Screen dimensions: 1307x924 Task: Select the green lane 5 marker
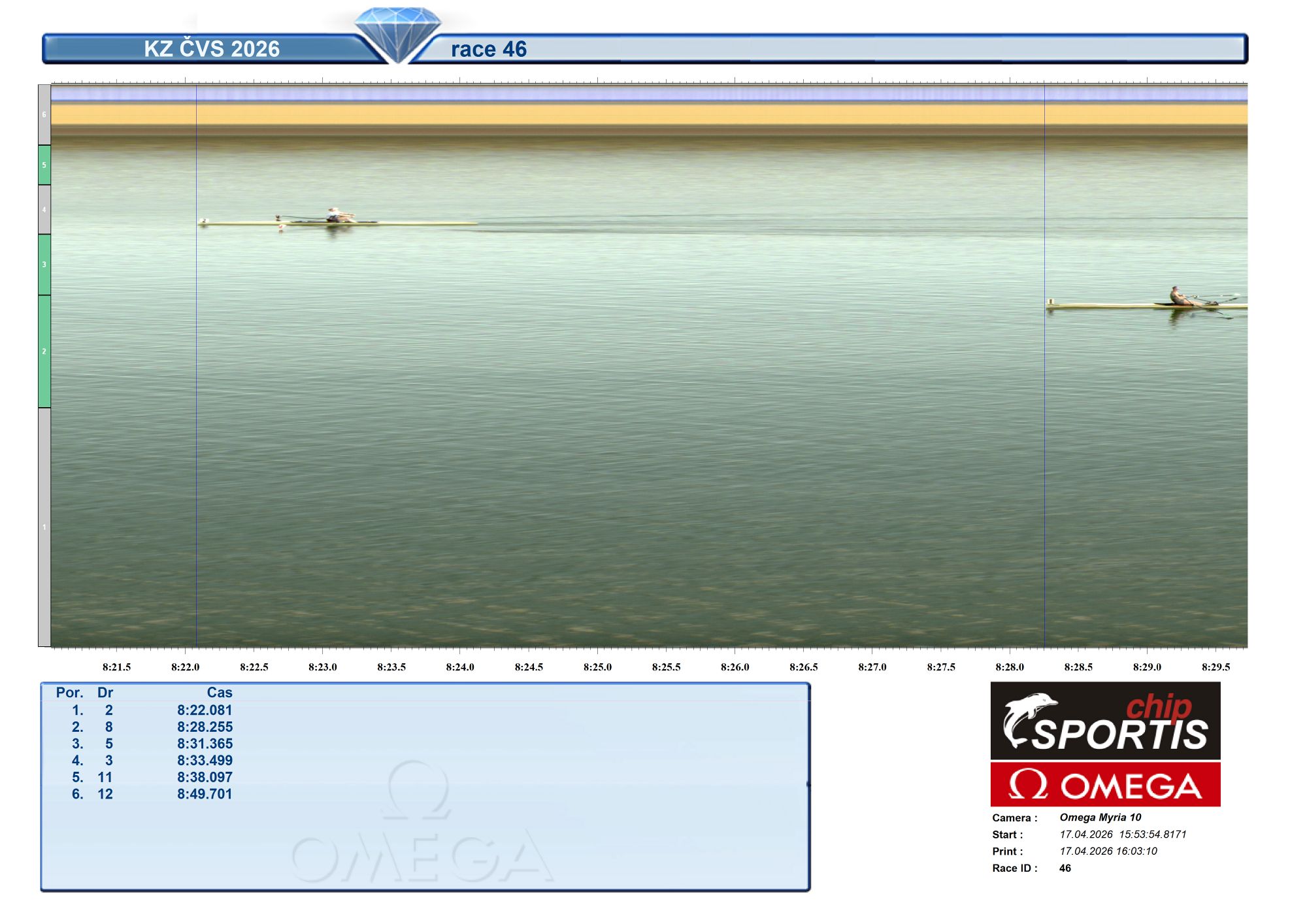pos(44,165)
